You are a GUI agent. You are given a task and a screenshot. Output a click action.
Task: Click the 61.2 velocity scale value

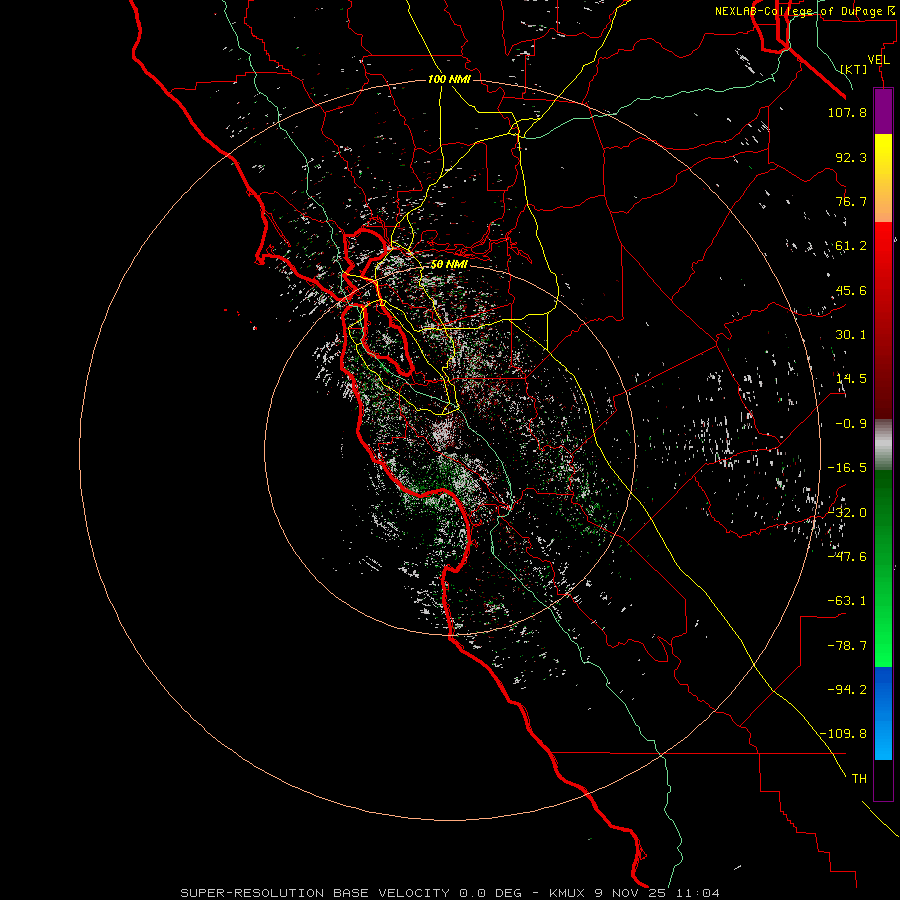coord(851,246)
